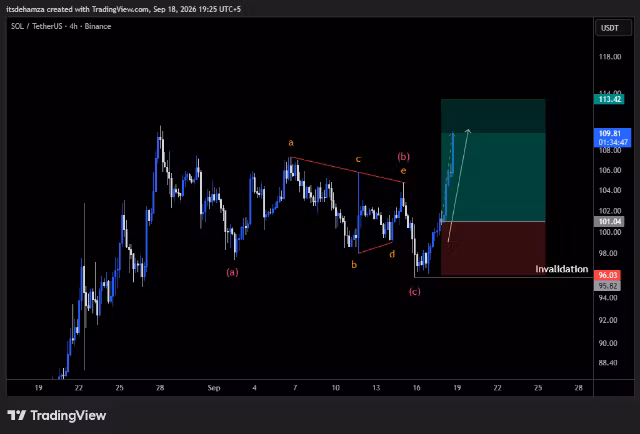640x434 pixels.
Task: Open the USDT currency selector
Action: pos(613,28)
